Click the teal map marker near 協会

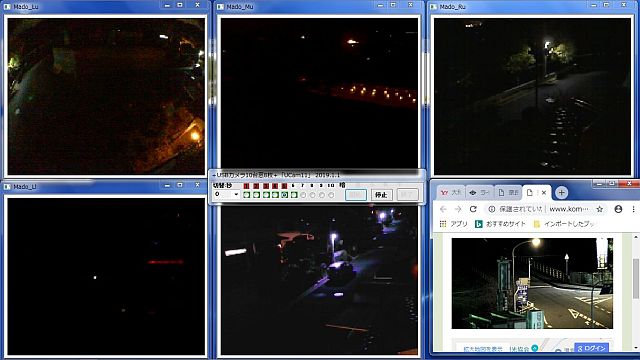[x=534, y=348]
